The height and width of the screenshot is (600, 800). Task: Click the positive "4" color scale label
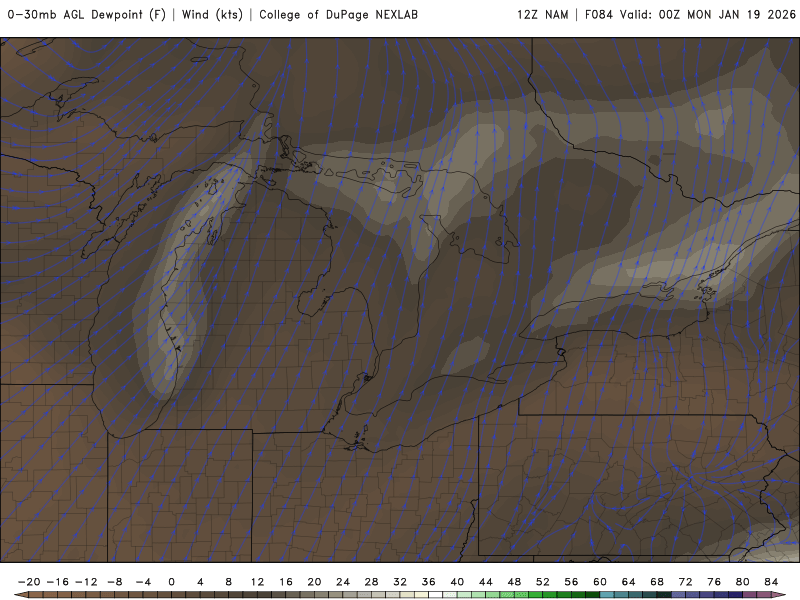coord(200,582)
